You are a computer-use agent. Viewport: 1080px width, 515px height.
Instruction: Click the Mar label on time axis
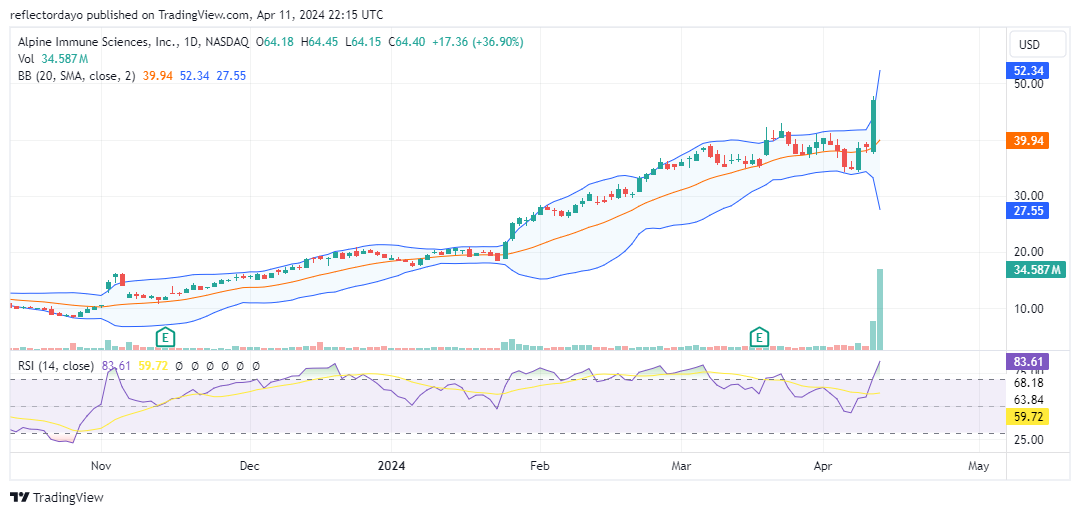(x=681, y=466)
